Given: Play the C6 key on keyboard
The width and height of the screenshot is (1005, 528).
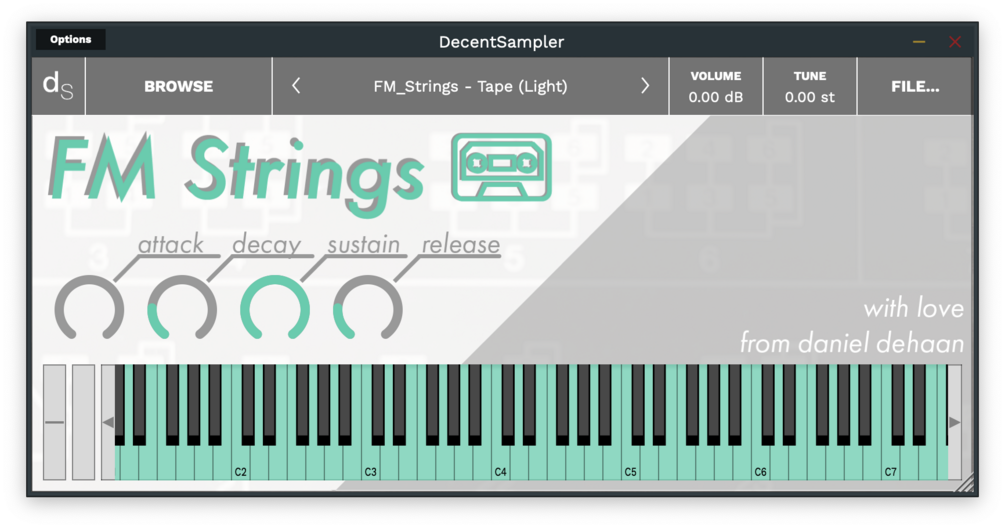Looking at the screenshot, I should pos(761,463).
